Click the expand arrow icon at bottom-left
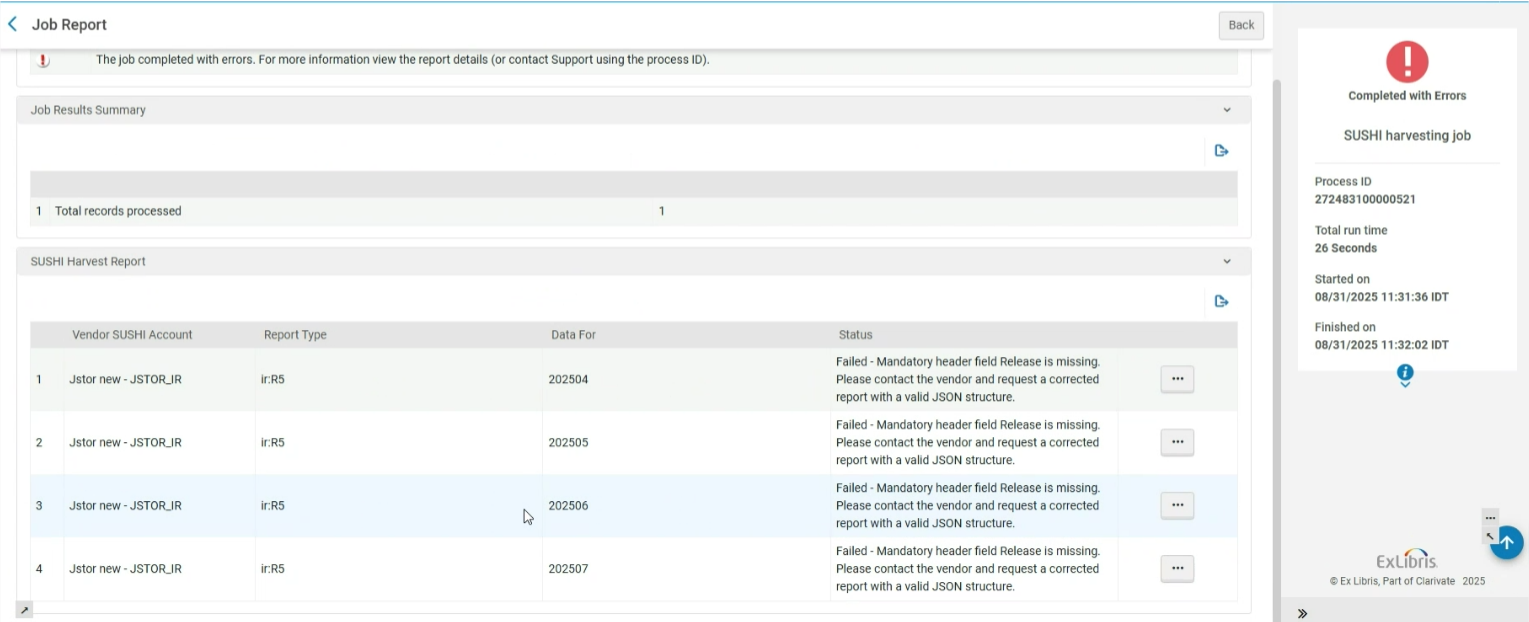The image size is (1529, 622). 24,609
